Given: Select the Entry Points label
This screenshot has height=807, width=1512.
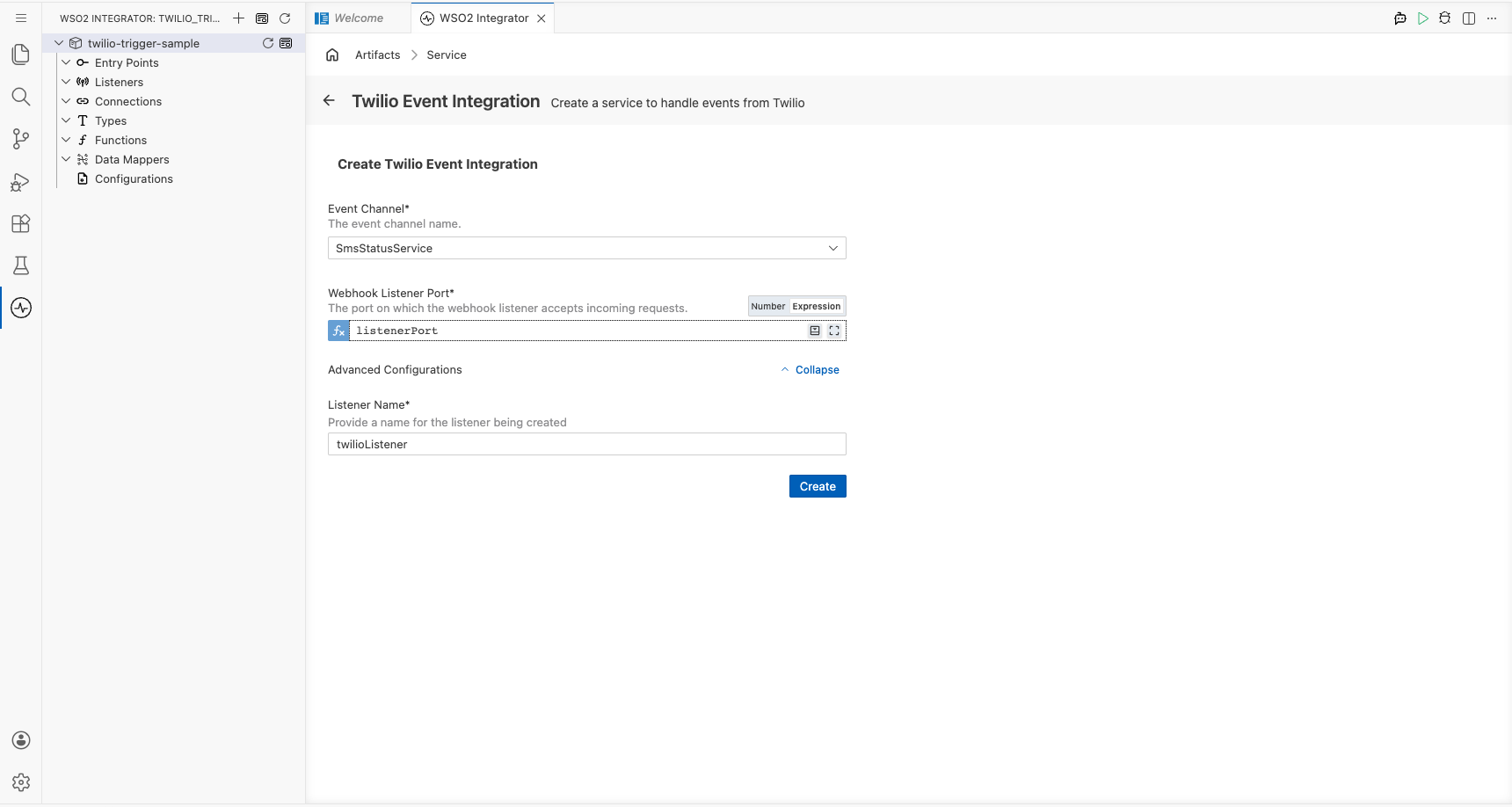Looking at the screenshot, I should coord(127,62).
